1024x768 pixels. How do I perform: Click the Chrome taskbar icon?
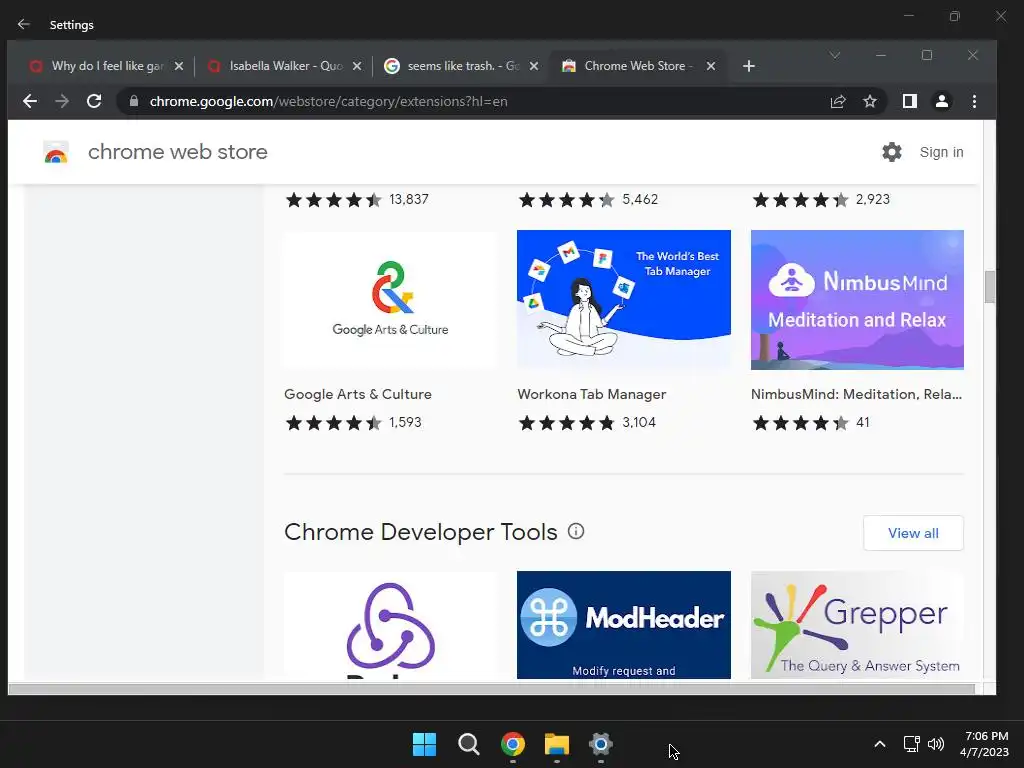pyautogui.click(x=513, y=744)
